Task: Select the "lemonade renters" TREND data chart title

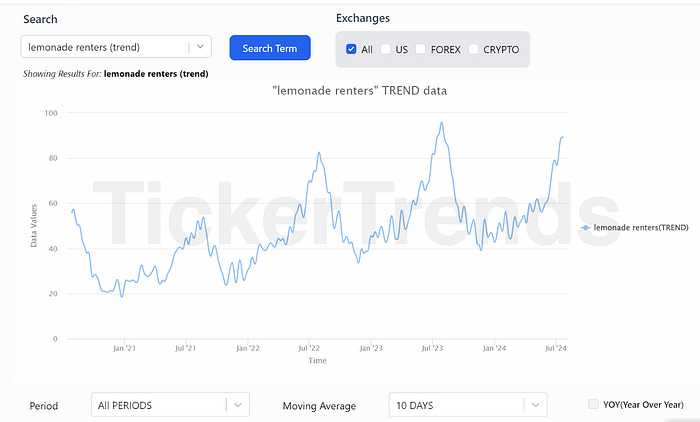Action: (x=359, y=91)
